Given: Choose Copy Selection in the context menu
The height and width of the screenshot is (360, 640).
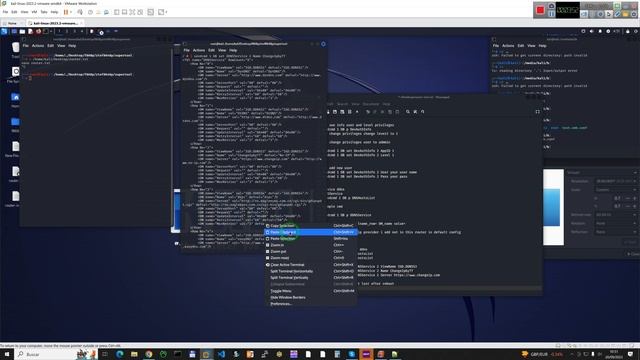Looking at the screenshot, I should tap(311, 226).
